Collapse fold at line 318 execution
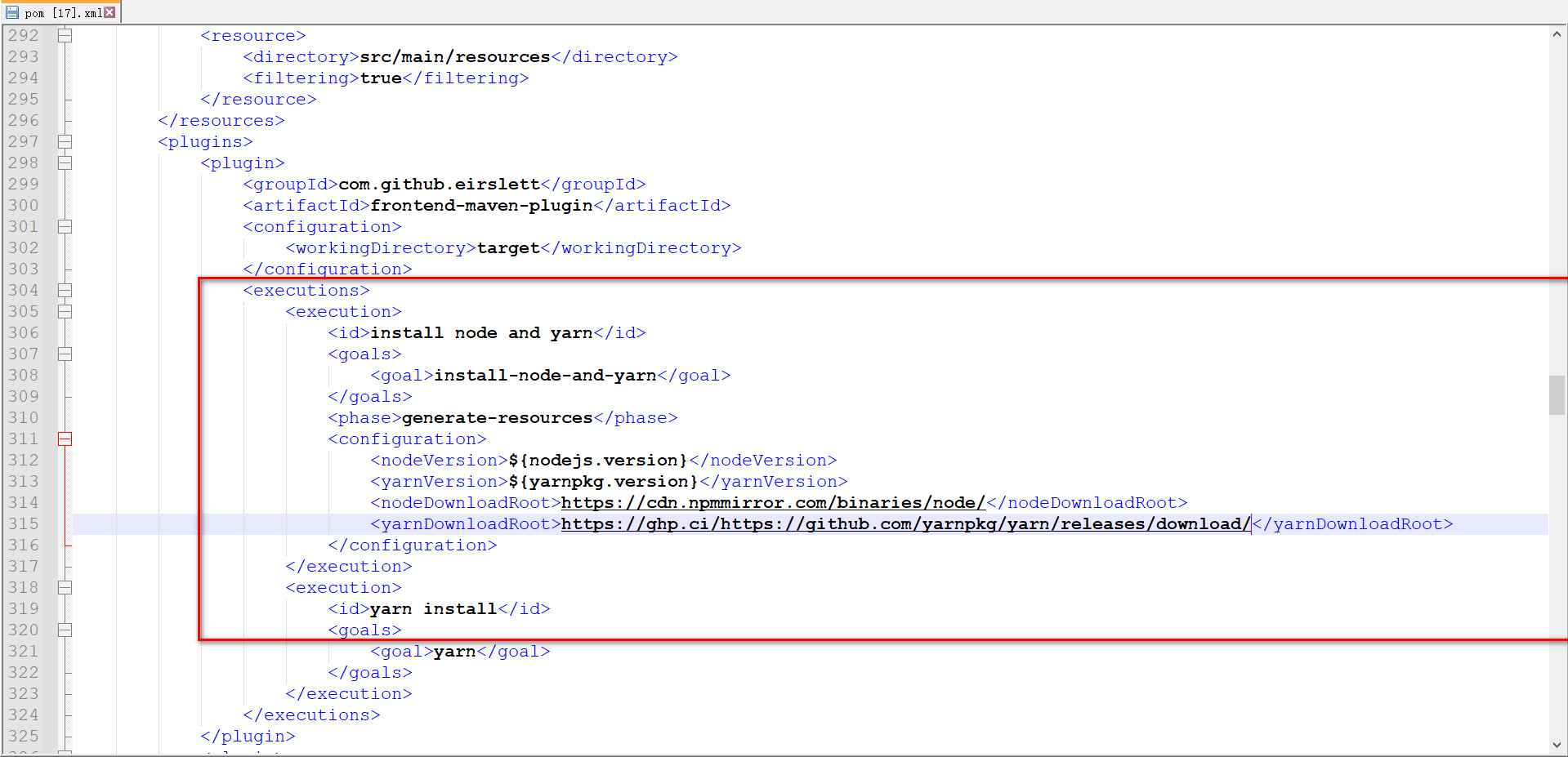Screen dimensions: 1568x757 pyautogui.click(x=65, y=588)
